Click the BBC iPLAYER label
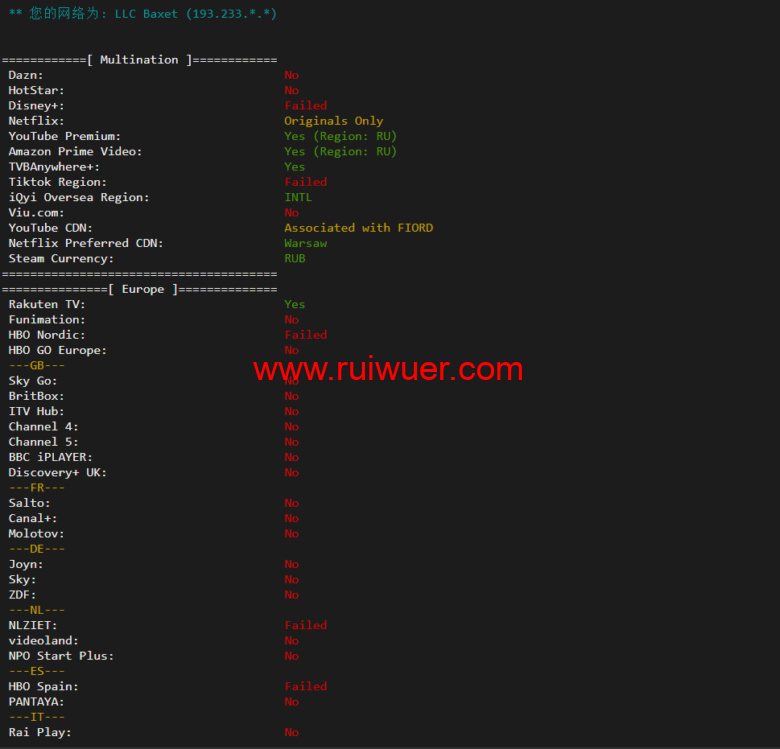The width and height of the screenshot is (780, 749). (50, 457)
